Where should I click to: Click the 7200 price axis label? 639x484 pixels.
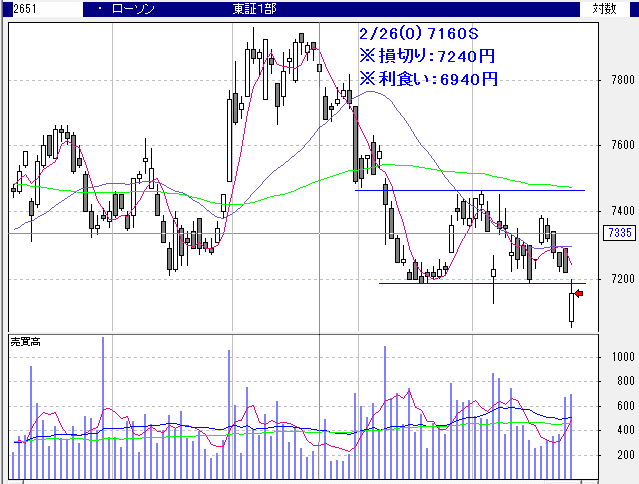click(620, 278)
